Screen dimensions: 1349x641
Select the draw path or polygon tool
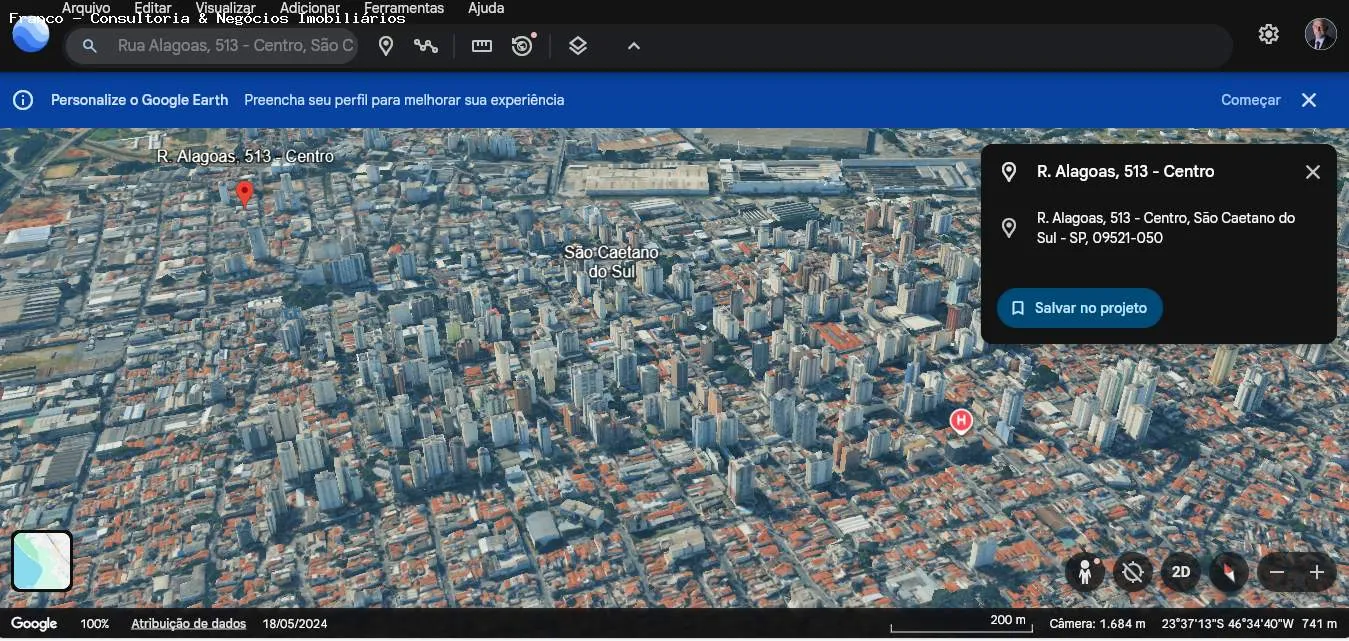(426, 46)
